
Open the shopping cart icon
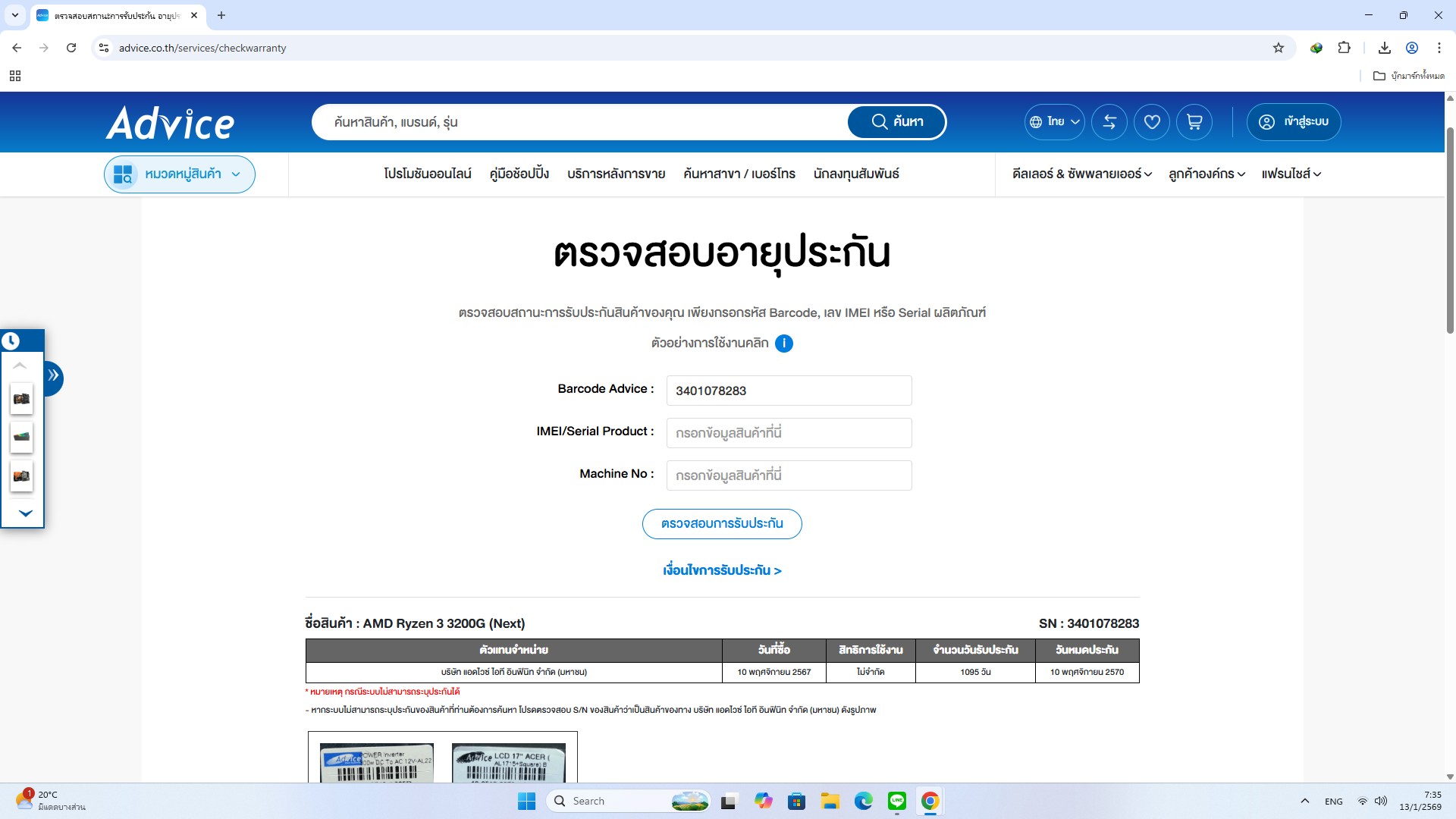point(1194,122)
